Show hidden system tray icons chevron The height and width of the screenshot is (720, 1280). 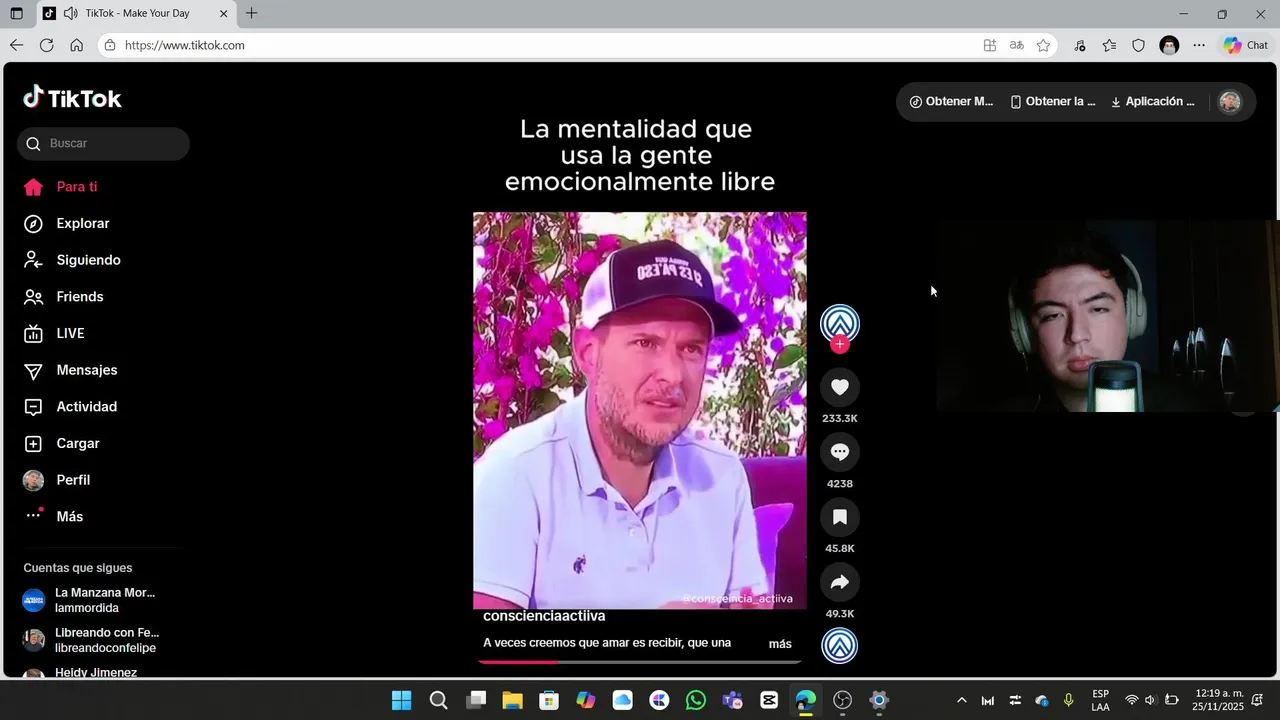click(x=962, y=700)
